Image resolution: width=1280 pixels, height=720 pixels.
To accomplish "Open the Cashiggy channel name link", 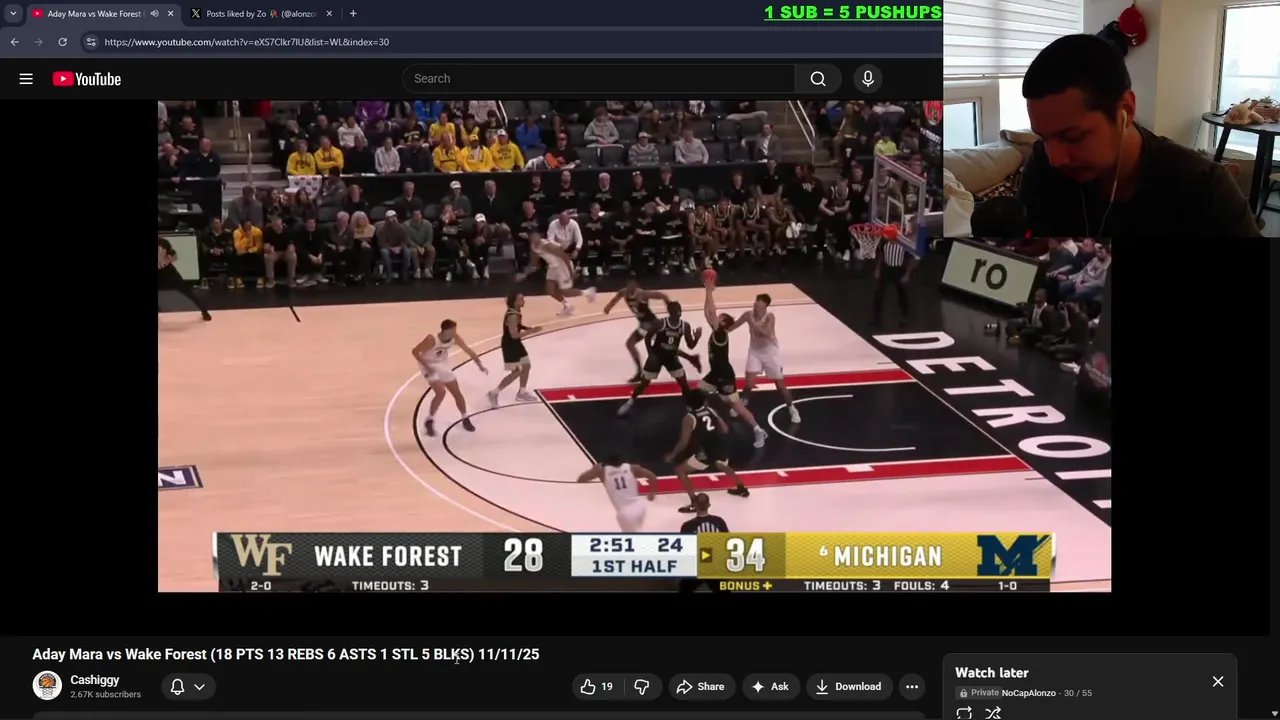I will pyautogui.click(x=94, y=680).
